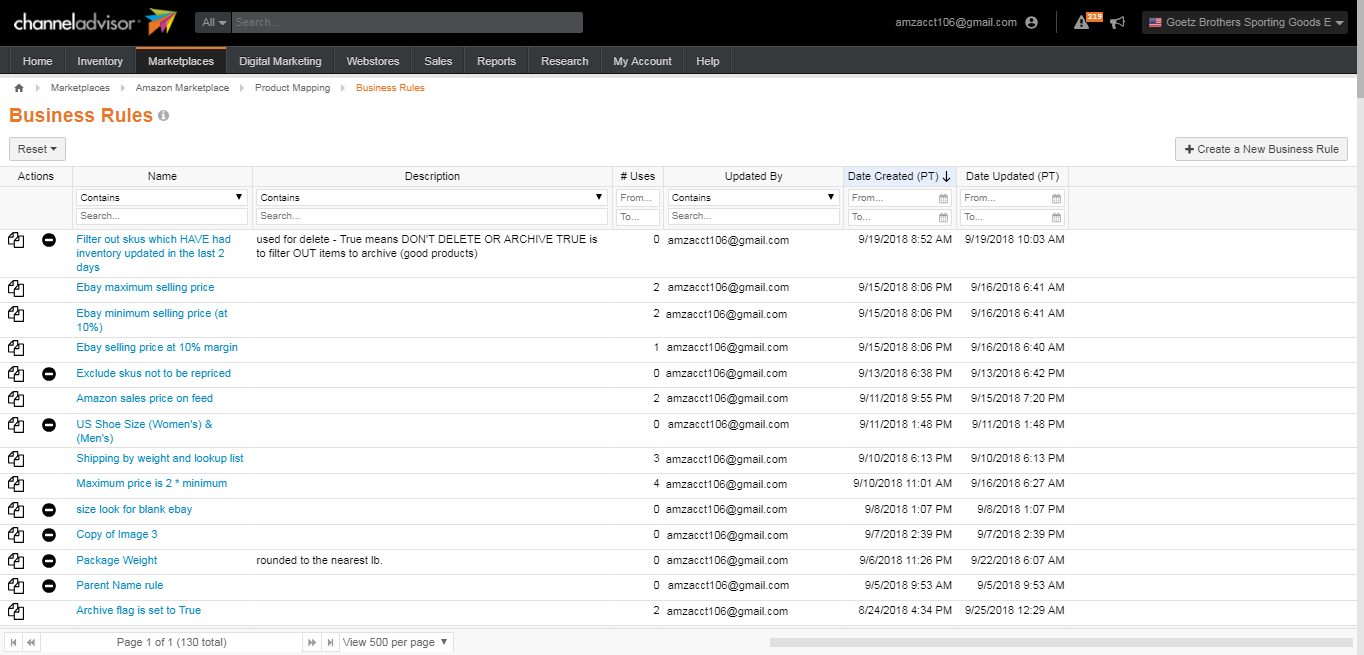Click the home icon in breadcrumb
Screen dimensions: 1364x655
(19, 88)
